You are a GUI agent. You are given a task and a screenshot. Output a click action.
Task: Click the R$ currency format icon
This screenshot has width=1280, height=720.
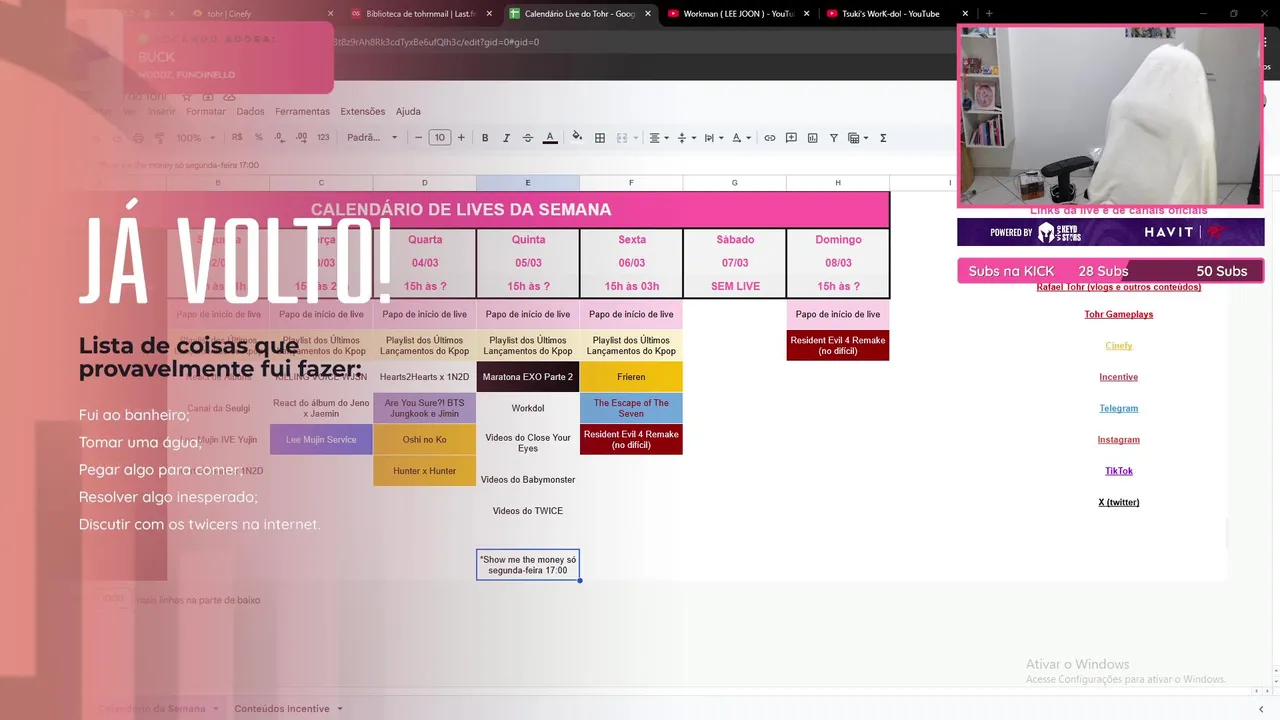coord(237,138)
